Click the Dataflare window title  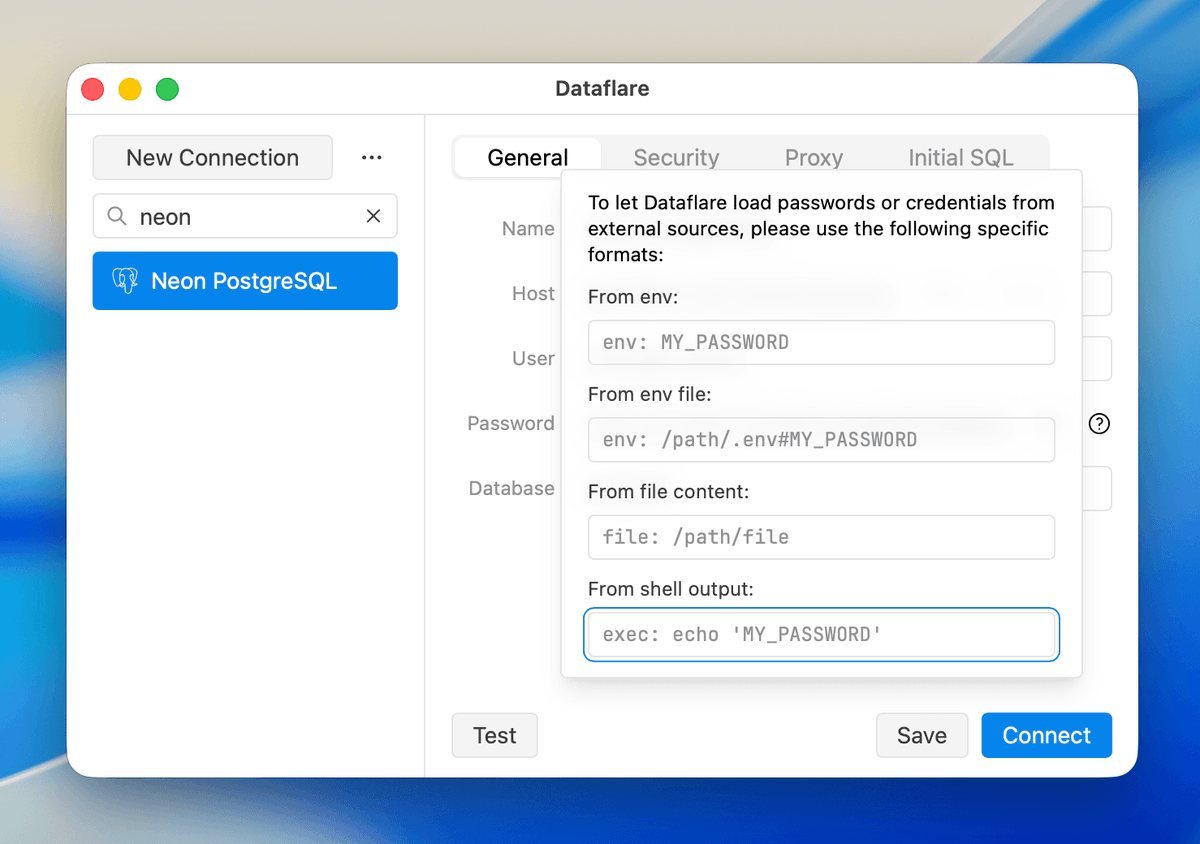pos(602,88)
